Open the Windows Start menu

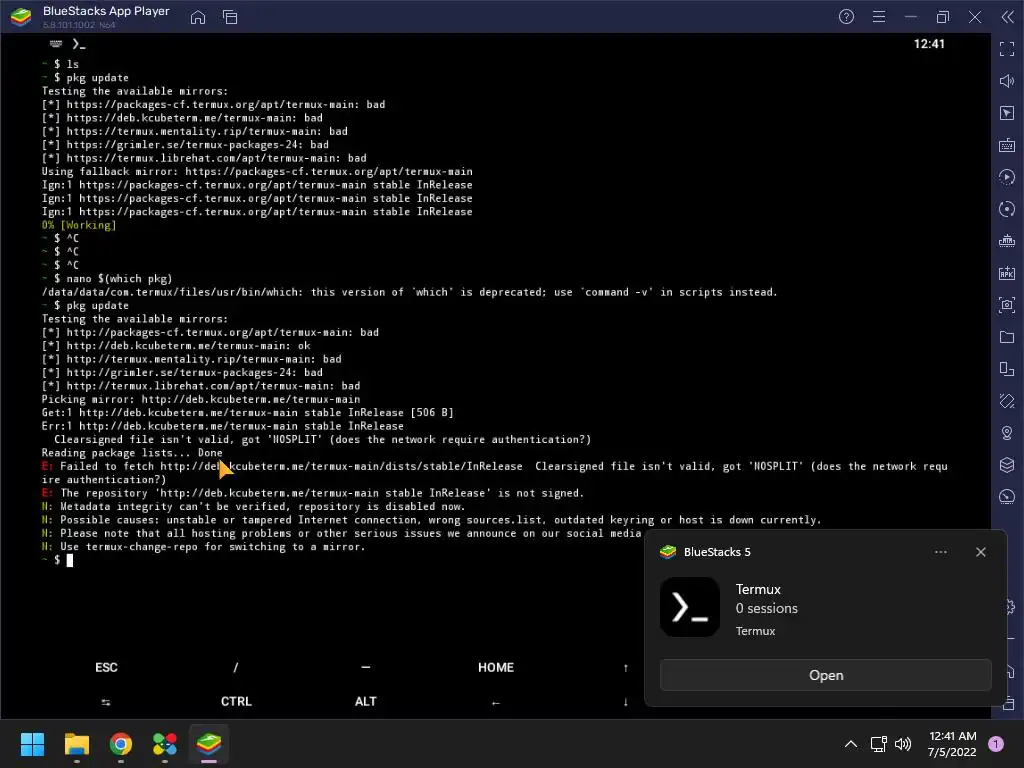[x=32, y=744]
